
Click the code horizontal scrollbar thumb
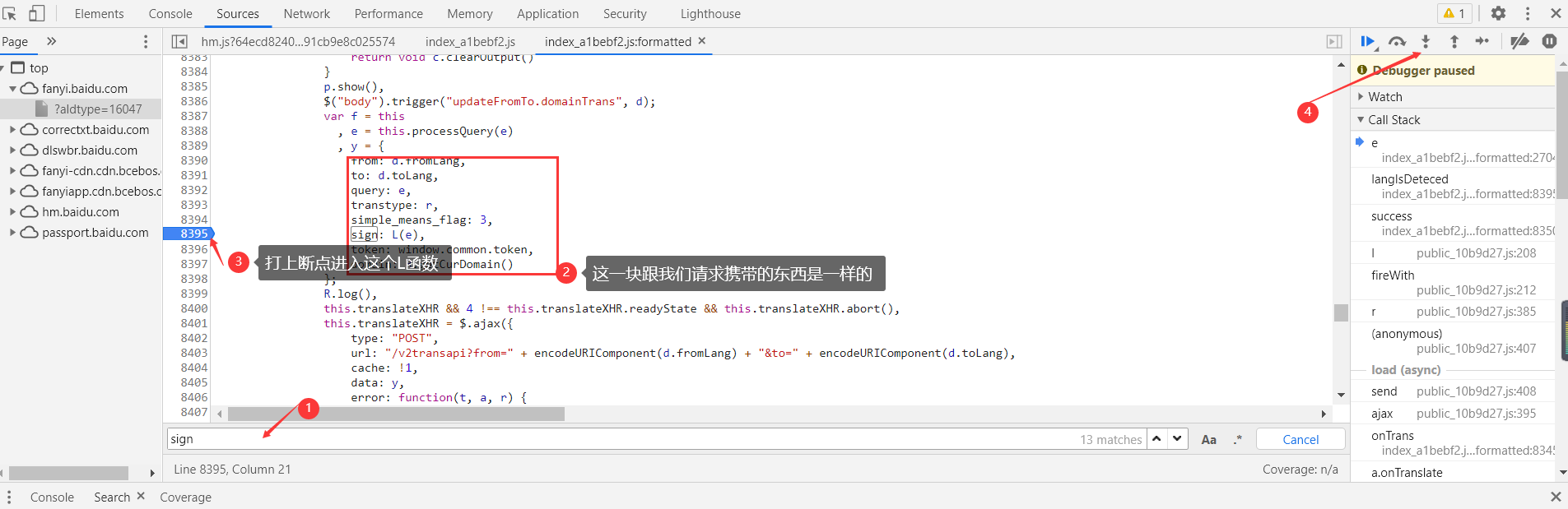tap(396, 414)
